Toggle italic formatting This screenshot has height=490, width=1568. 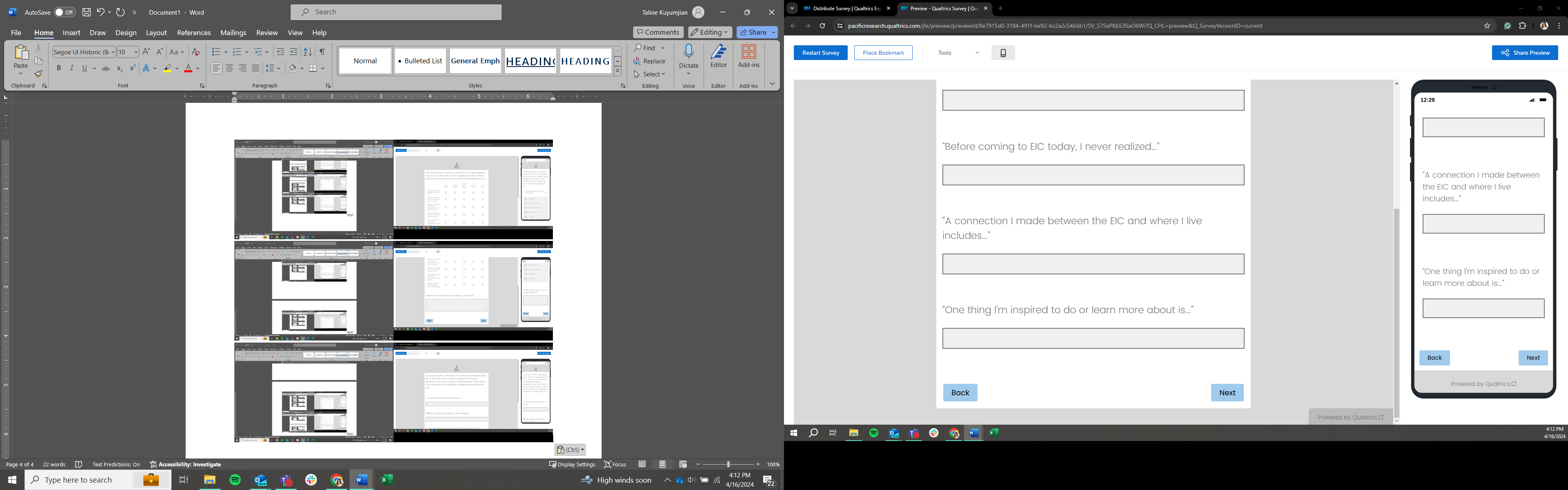(72, 69)
